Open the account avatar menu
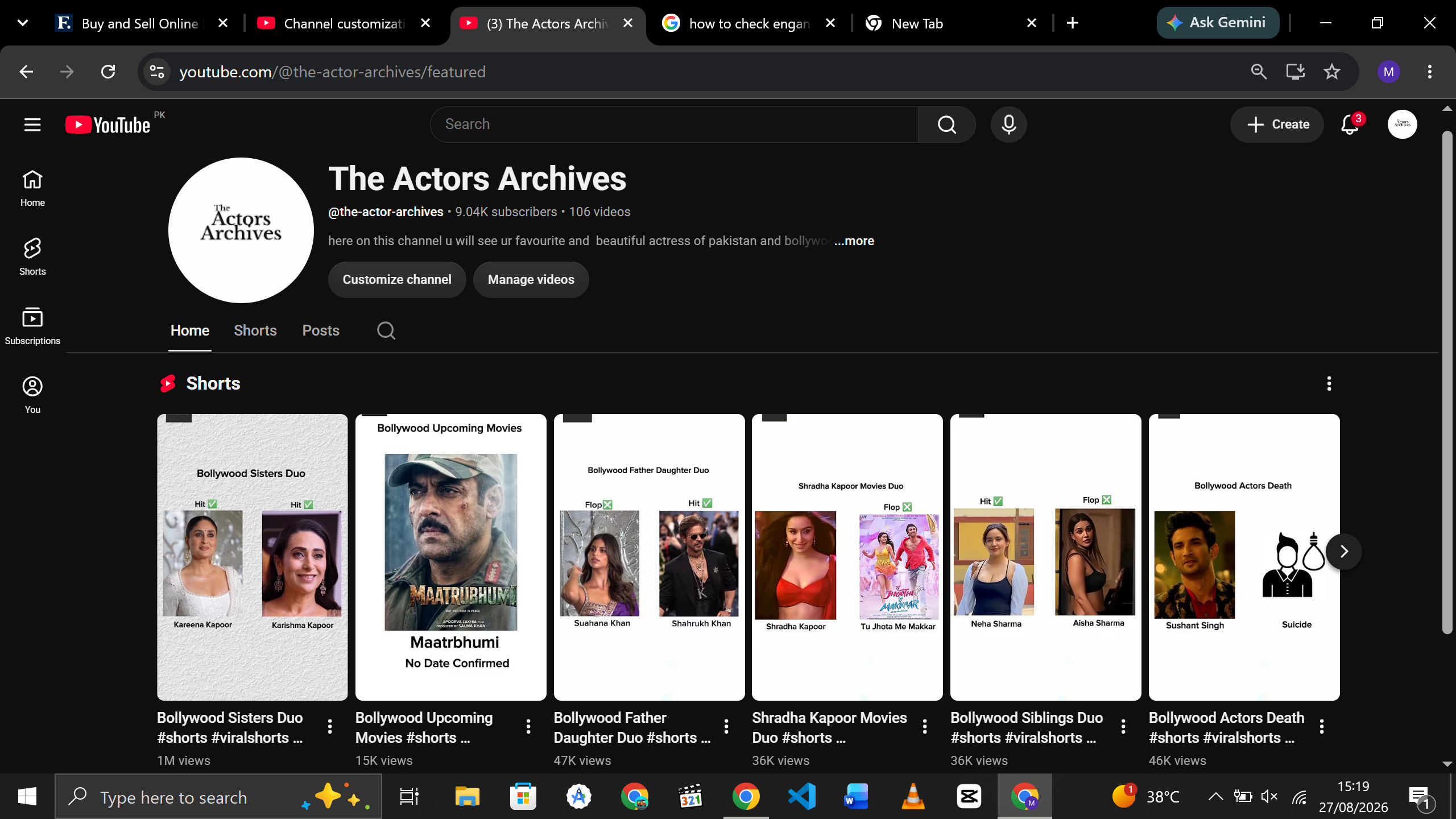Viewport: 1456px width, 819px height. pos(1403,125)
